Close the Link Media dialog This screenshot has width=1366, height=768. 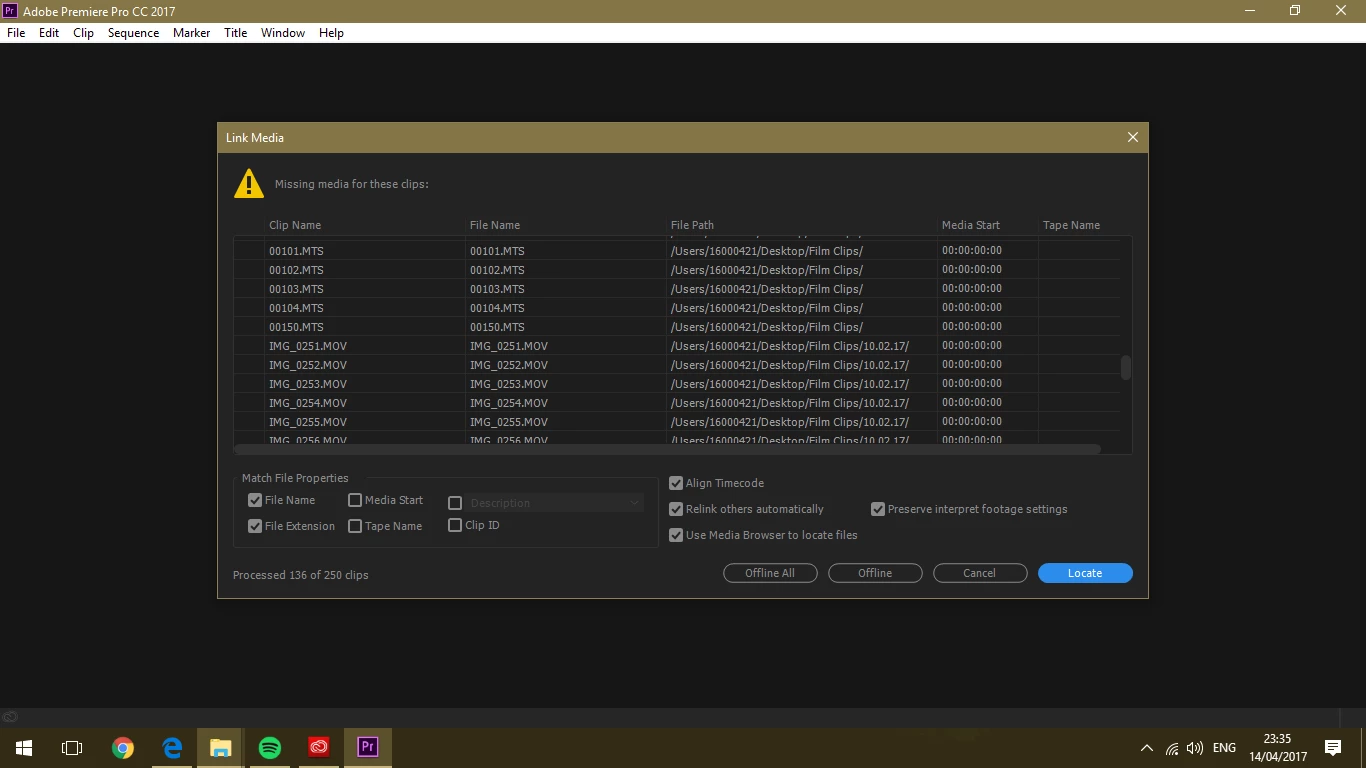[x=1133, y=138]
